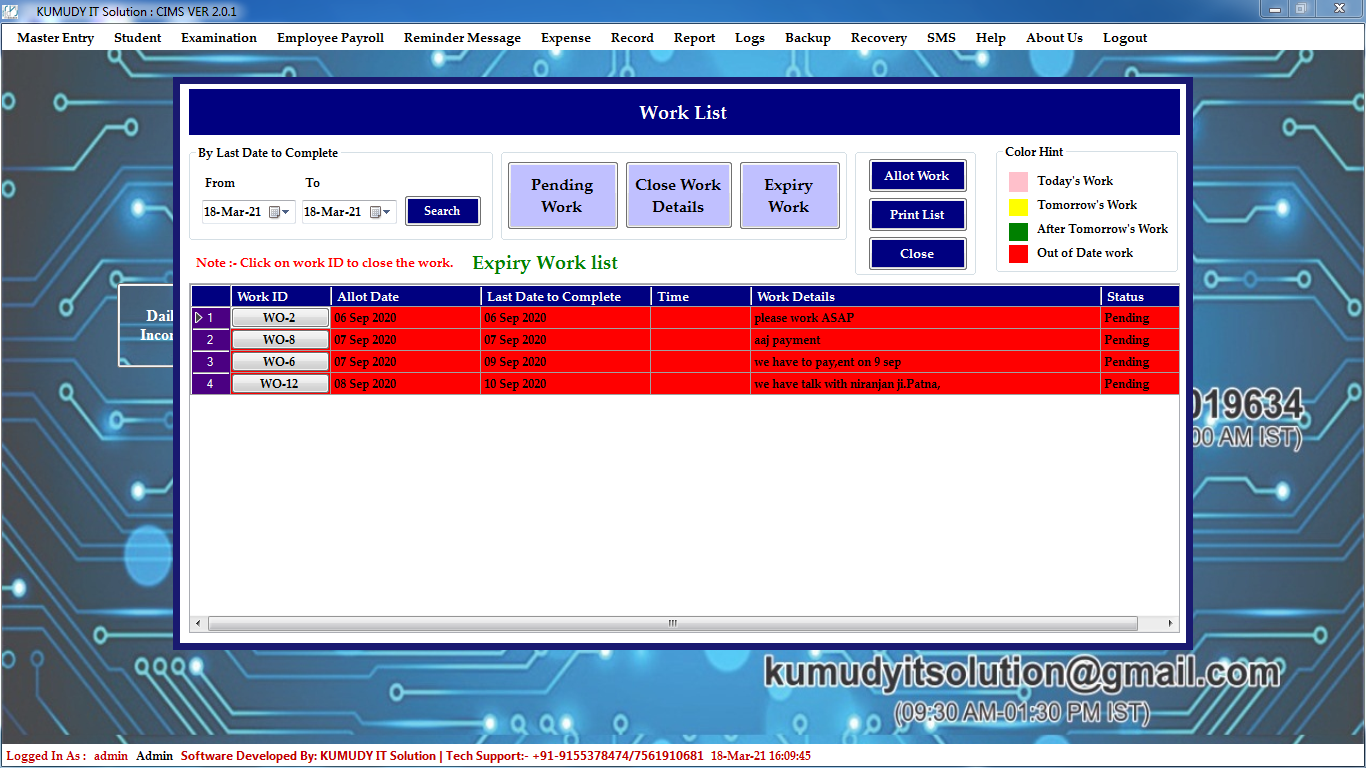
Task: Open the To date calendar dropdown
Action: pos(381,212)
